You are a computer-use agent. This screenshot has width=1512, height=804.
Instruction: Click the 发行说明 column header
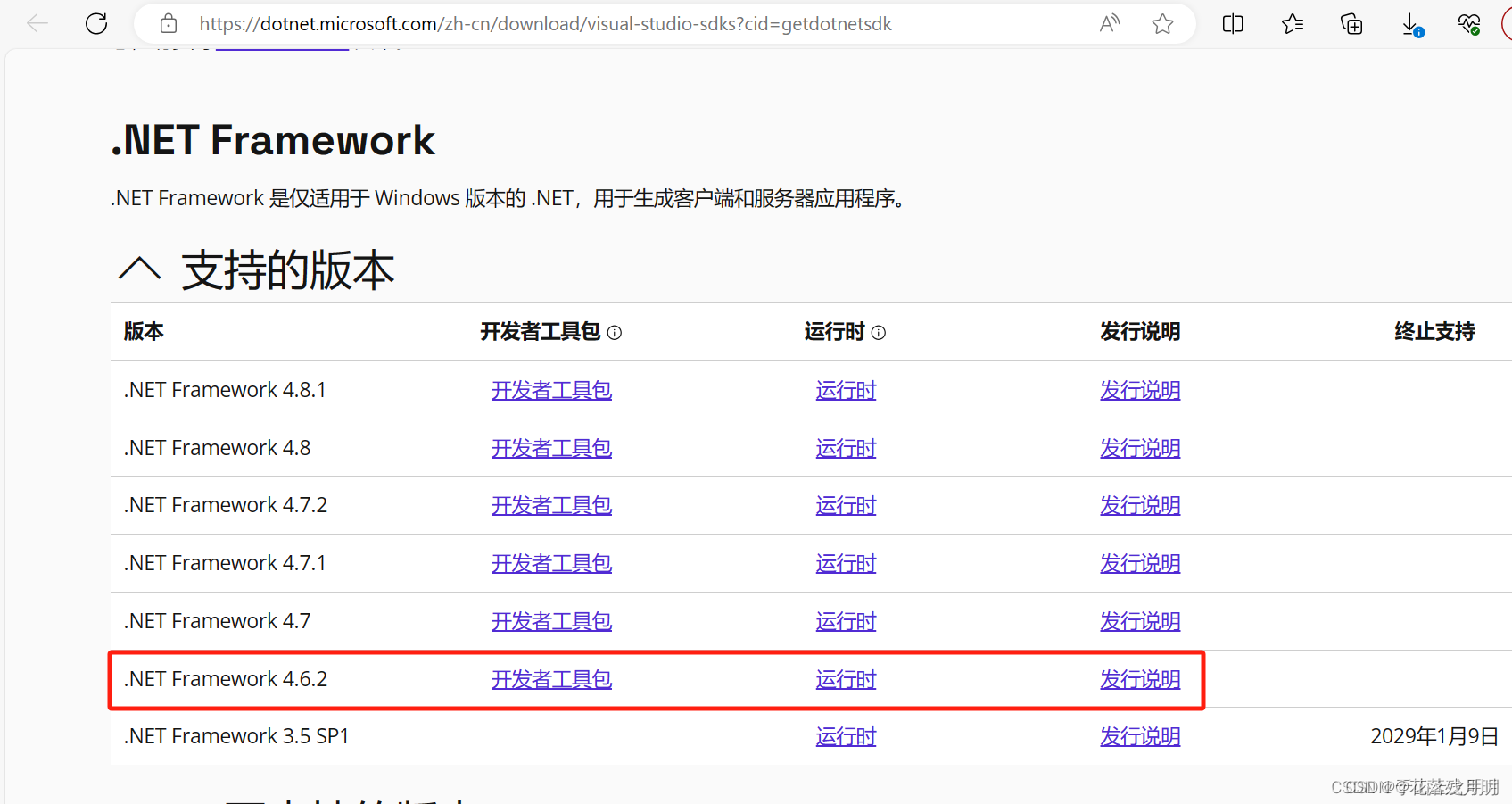(1140, 332)
